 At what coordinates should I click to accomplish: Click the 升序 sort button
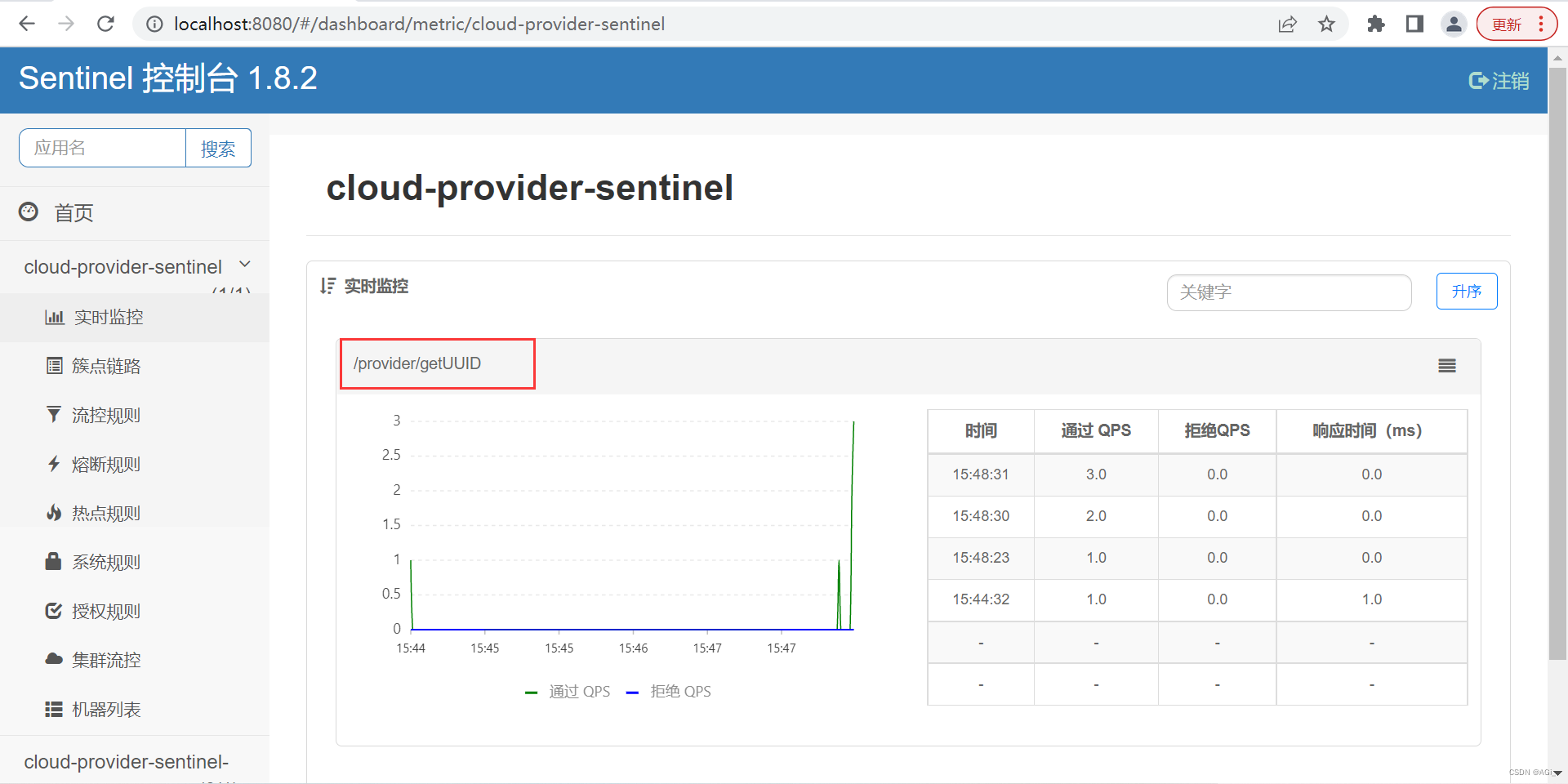coord(1467,292)
